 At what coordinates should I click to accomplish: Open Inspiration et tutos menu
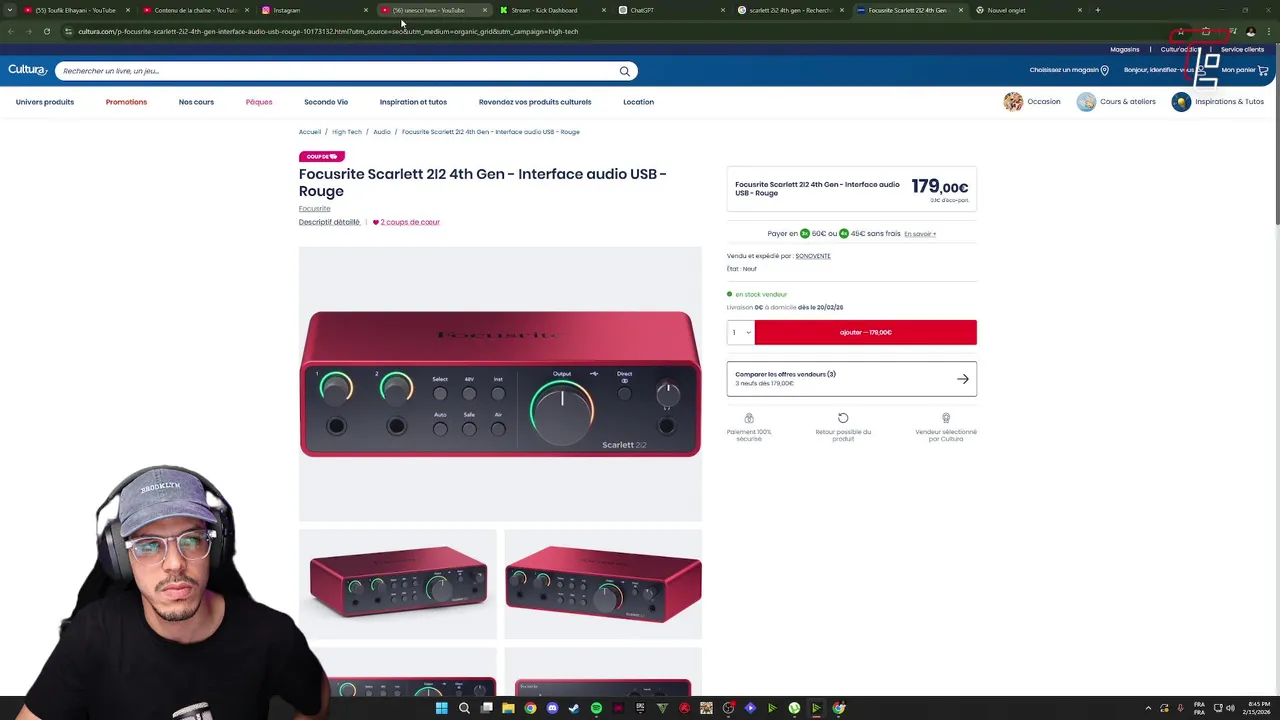[413, 102]
